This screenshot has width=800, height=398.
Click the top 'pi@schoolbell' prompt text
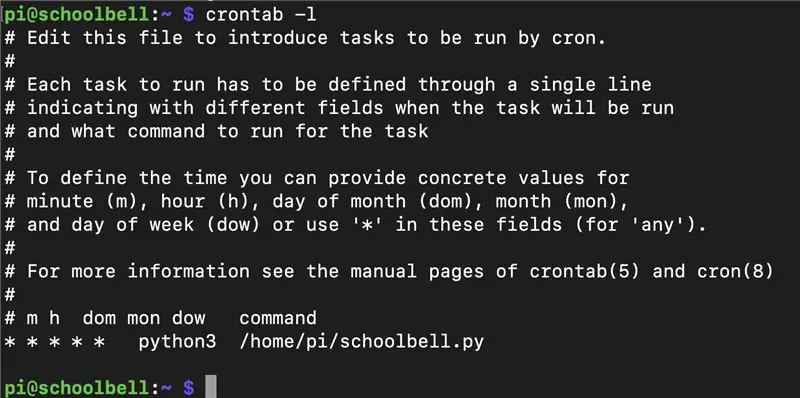(x=79, y=15)
